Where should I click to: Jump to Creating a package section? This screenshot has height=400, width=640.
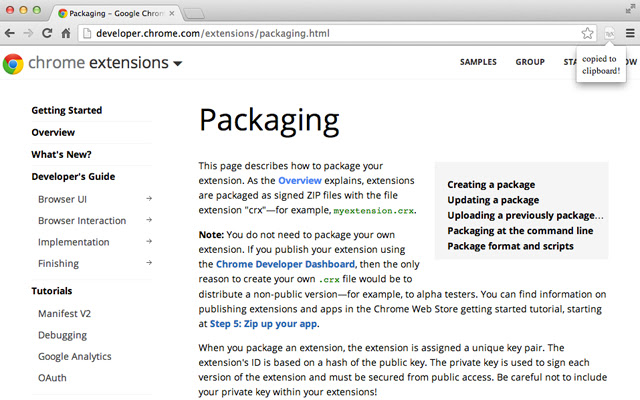[x=491, y=185]
